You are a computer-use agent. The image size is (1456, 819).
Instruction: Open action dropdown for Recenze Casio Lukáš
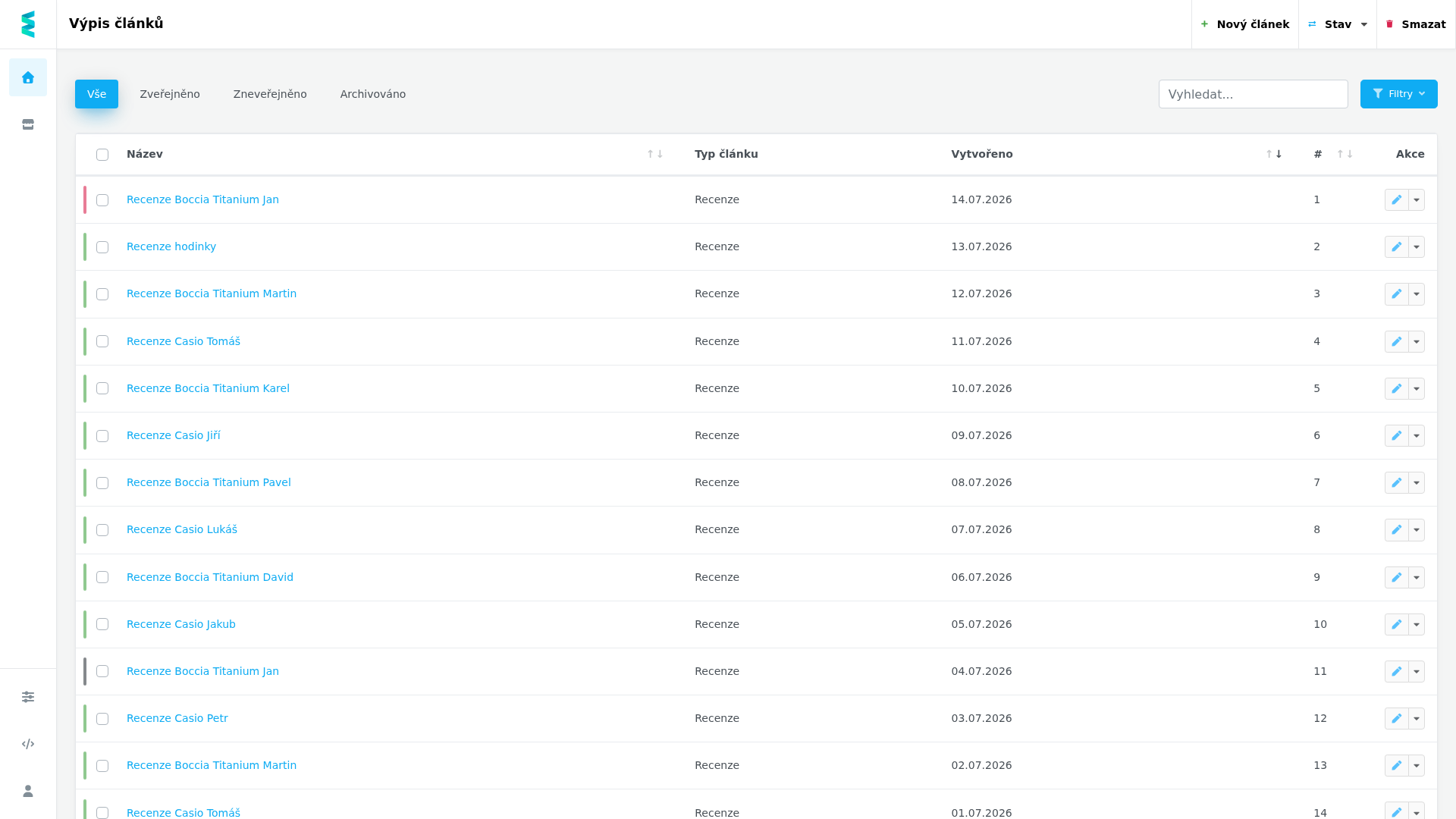point(1417,530)
